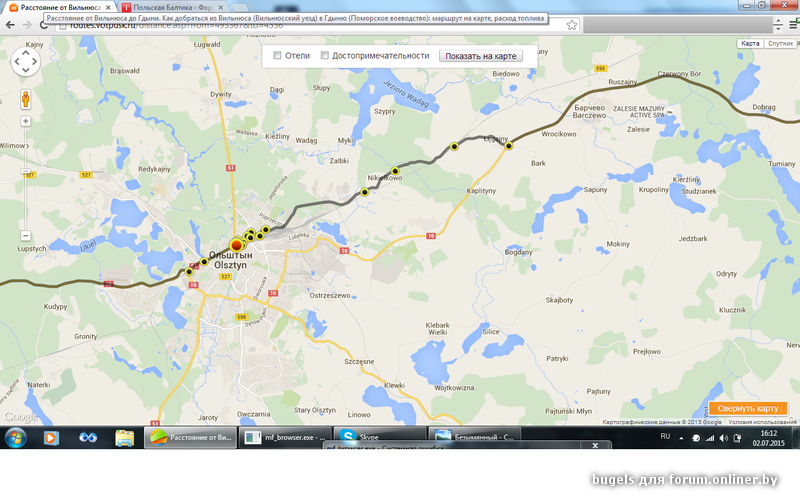The width and height of the screenshot is (800, 503).
Task: Pan the map down with the arrow control
Action: tap(26, 70)
